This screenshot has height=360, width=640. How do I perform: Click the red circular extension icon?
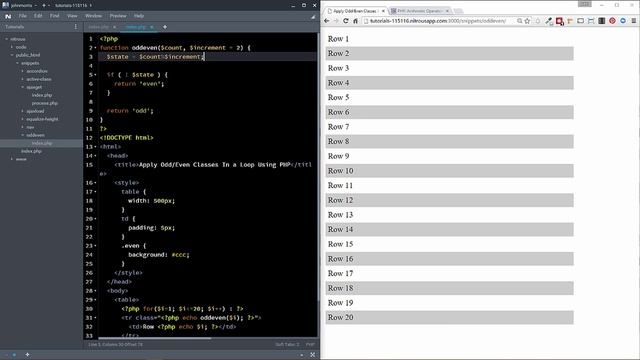(x=612, y=21)
